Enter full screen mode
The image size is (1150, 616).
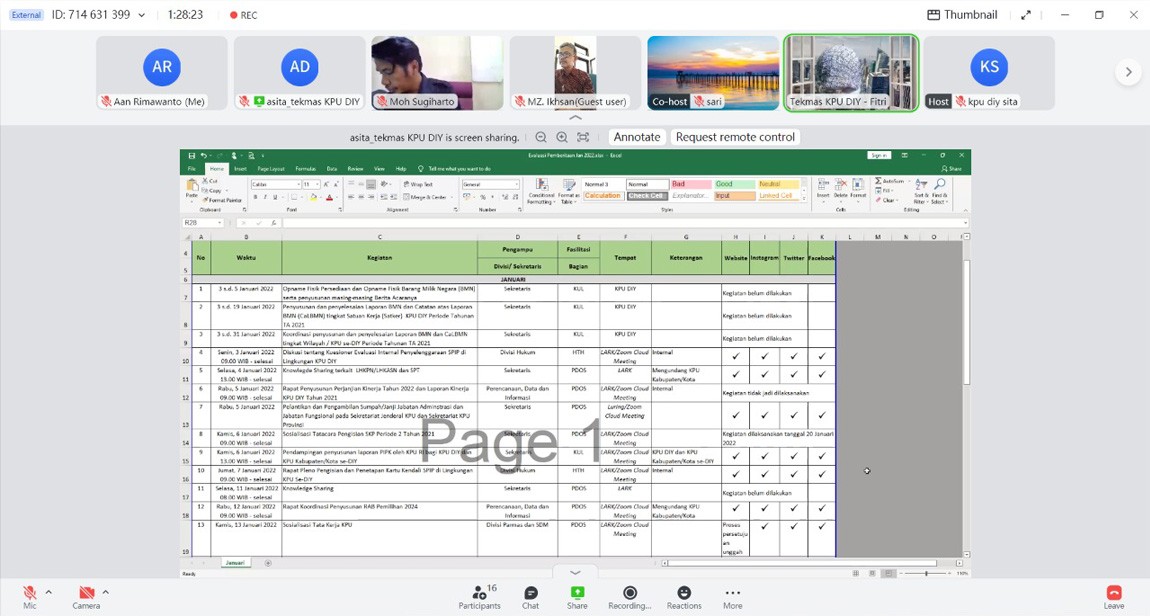point(1025,15)
